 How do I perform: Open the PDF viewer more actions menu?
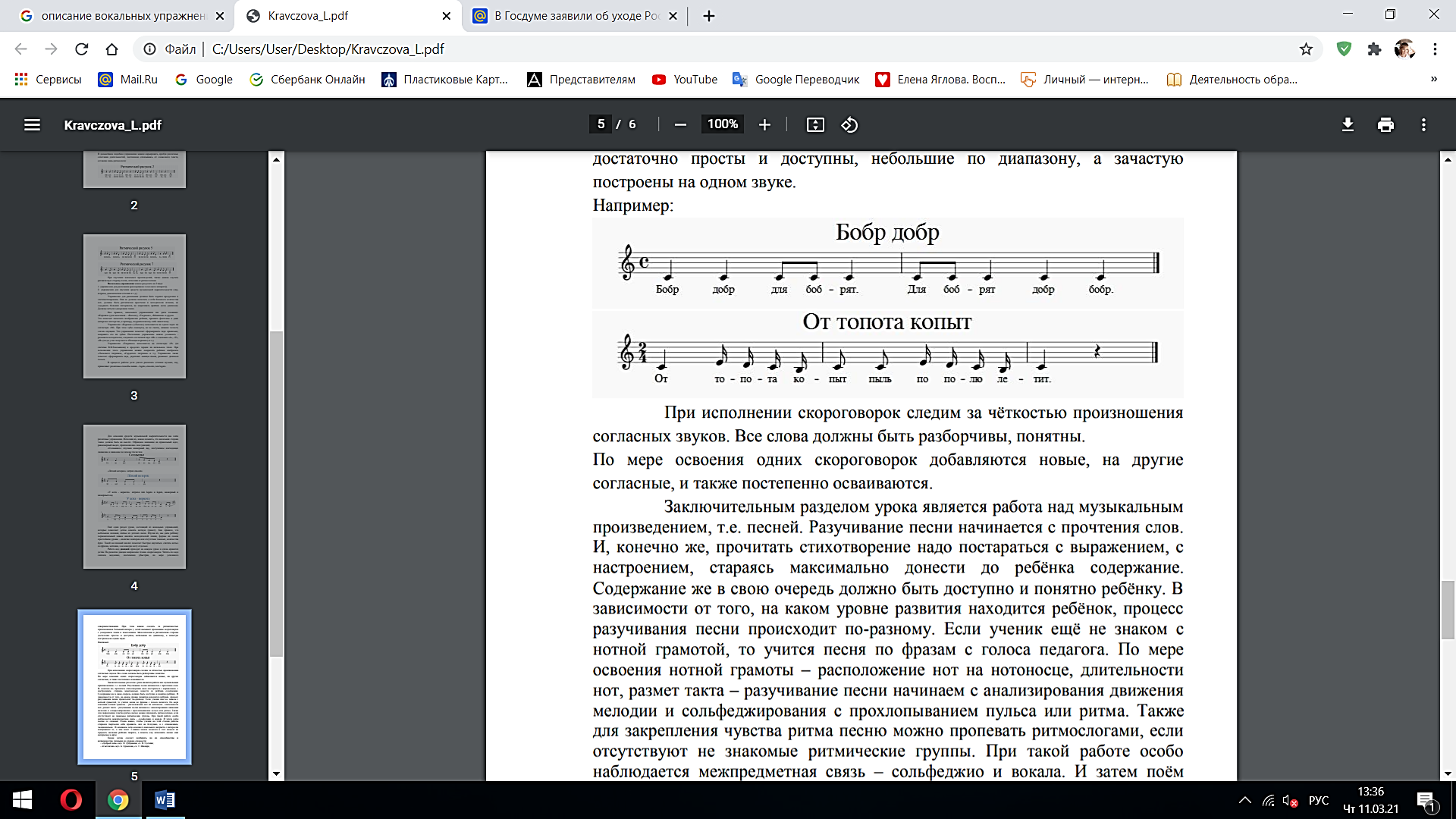(1423, 125)
